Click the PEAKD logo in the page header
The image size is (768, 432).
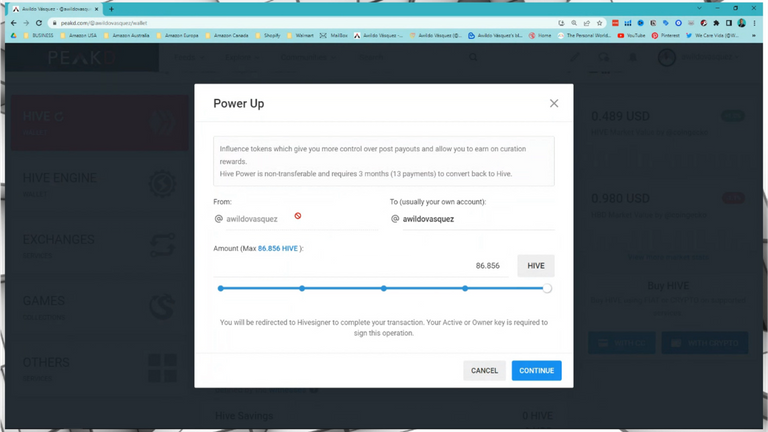82,58
